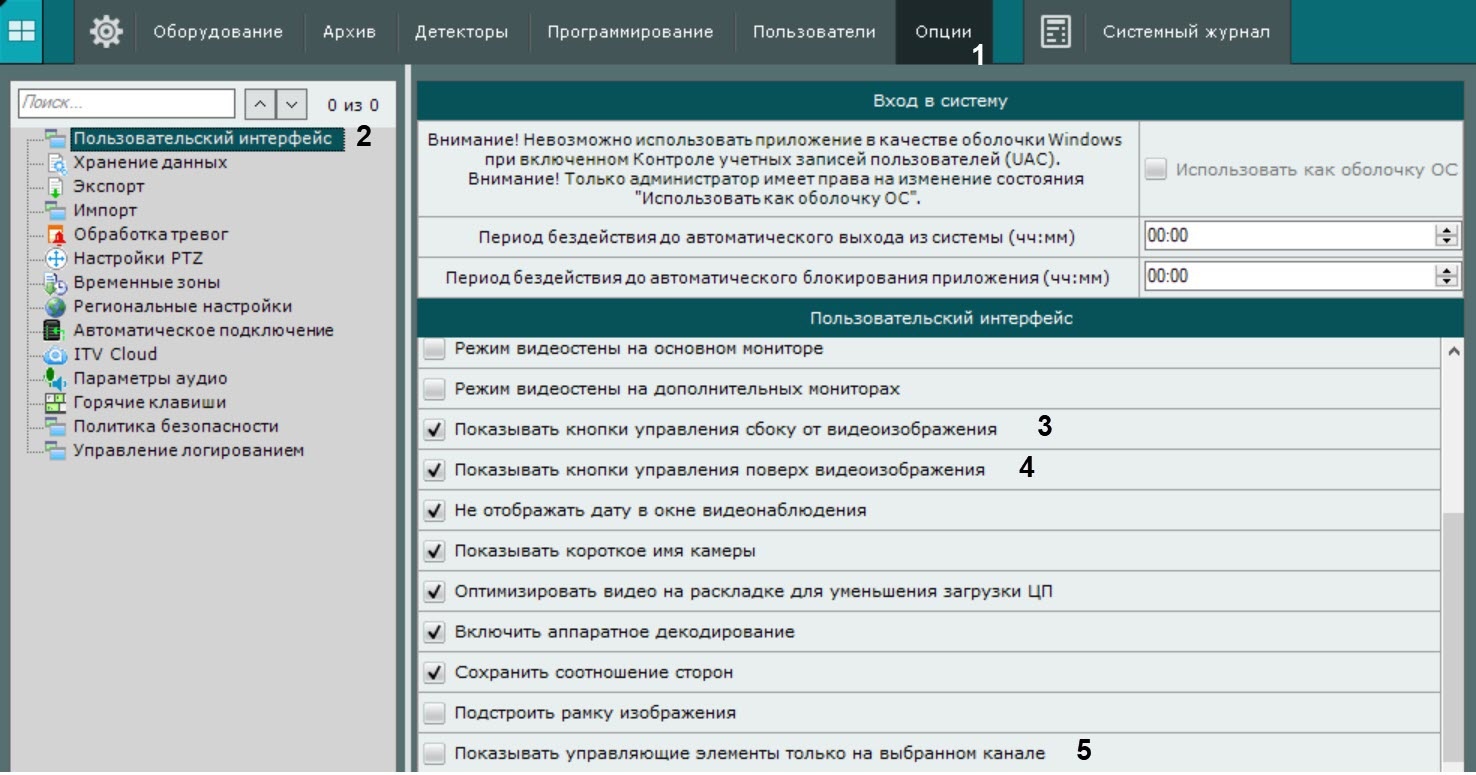Enable Режим видеостены на основном мониторе checkbox
The width and height of the screenshot is (1476, 775).
434,349
